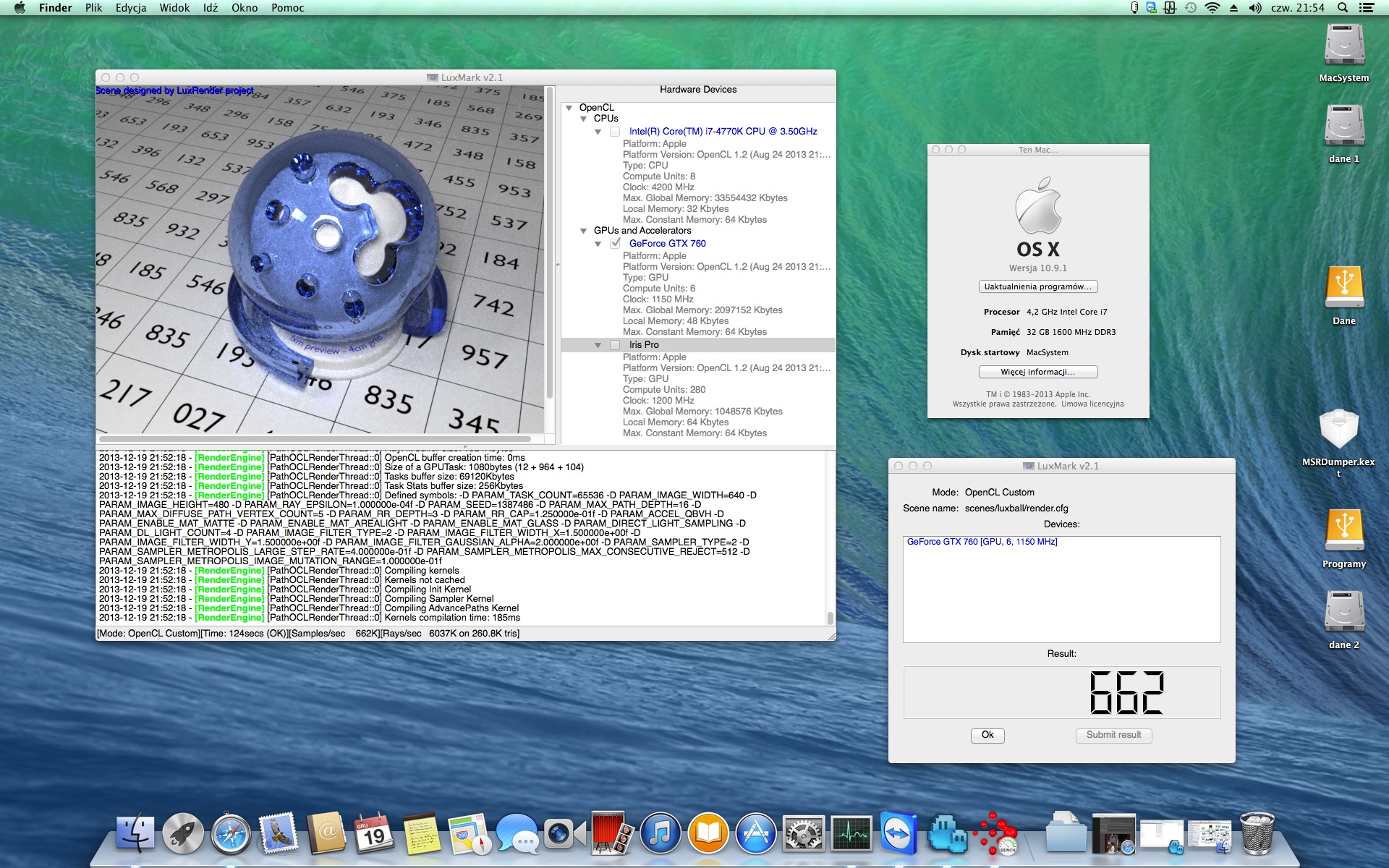This screenshot has height=868, width=1389.
Task: Open the Pomoc menu
Action: click(x=288, y=8)
